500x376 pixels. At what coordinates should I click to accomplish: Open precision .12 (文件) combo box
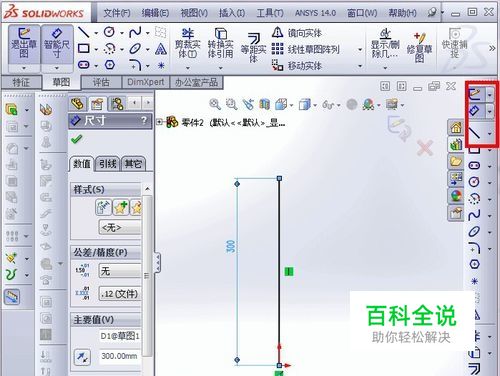[120, 294]
